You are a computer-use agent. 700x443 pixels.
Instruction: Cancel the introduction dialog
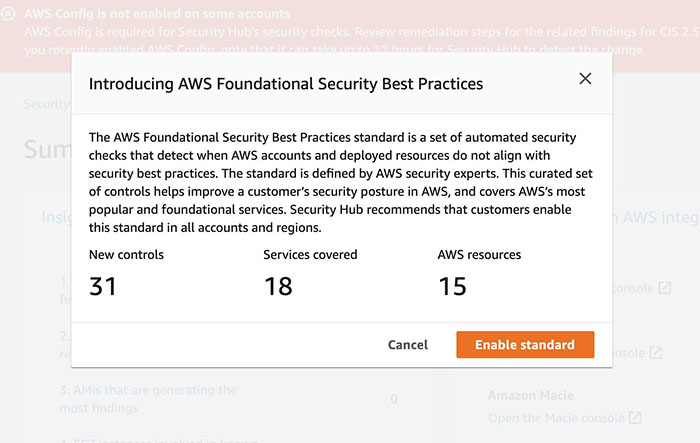408,345
